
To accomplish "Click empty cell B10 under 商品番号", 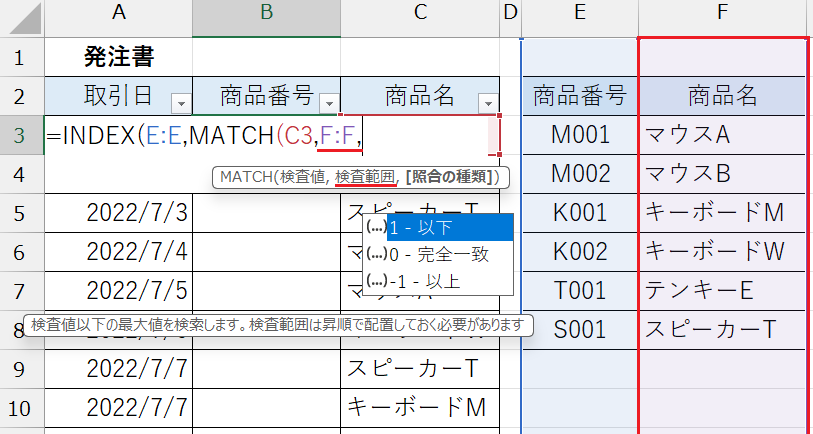I will click(267, 408).
